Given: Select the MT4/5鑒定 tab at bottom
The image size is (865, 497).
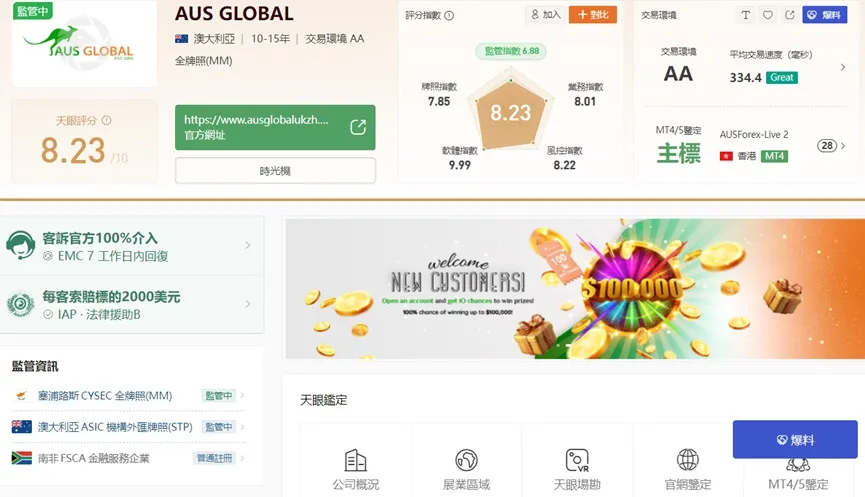Looking at the screenshot, I should (798, 478).
